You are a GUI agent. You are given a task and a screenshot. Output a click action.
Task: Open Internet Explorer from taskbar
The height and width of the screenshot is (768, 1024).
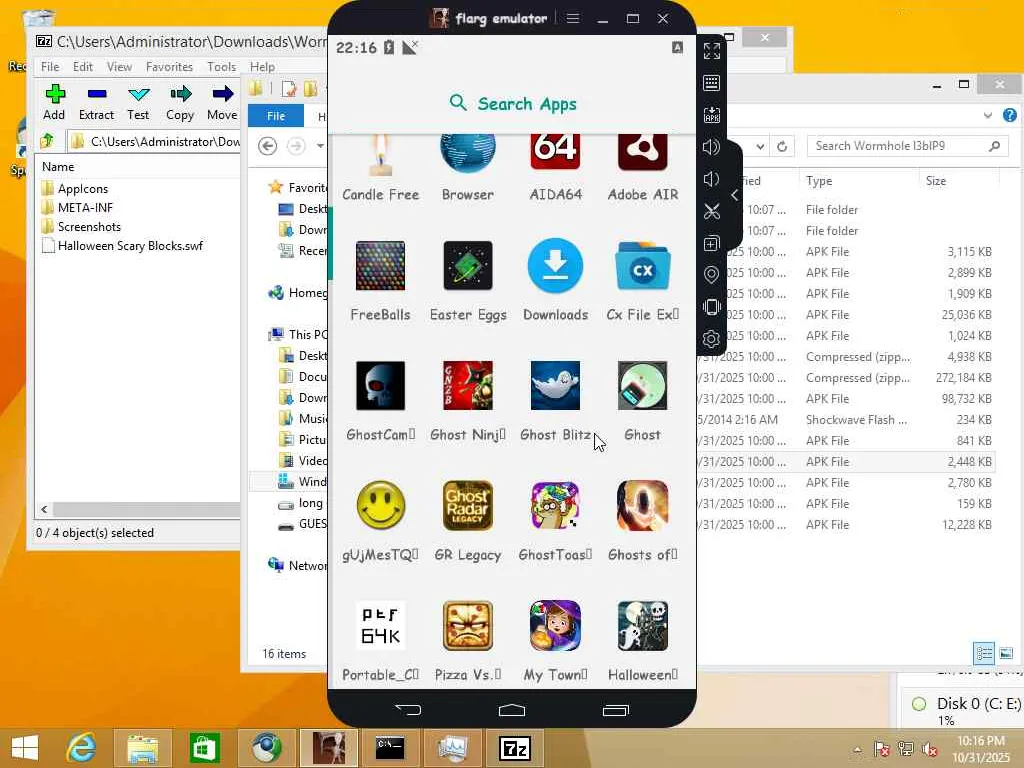pos(82,748)
